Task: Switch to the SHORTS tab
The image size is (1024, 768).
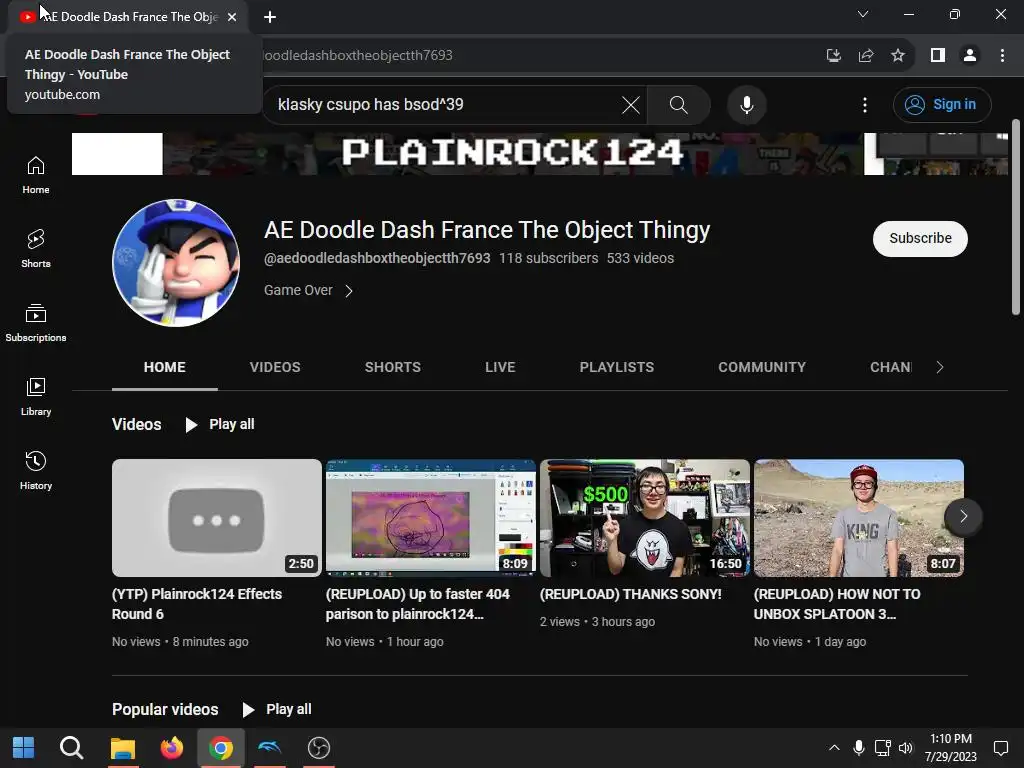Action: coord(392,367)
